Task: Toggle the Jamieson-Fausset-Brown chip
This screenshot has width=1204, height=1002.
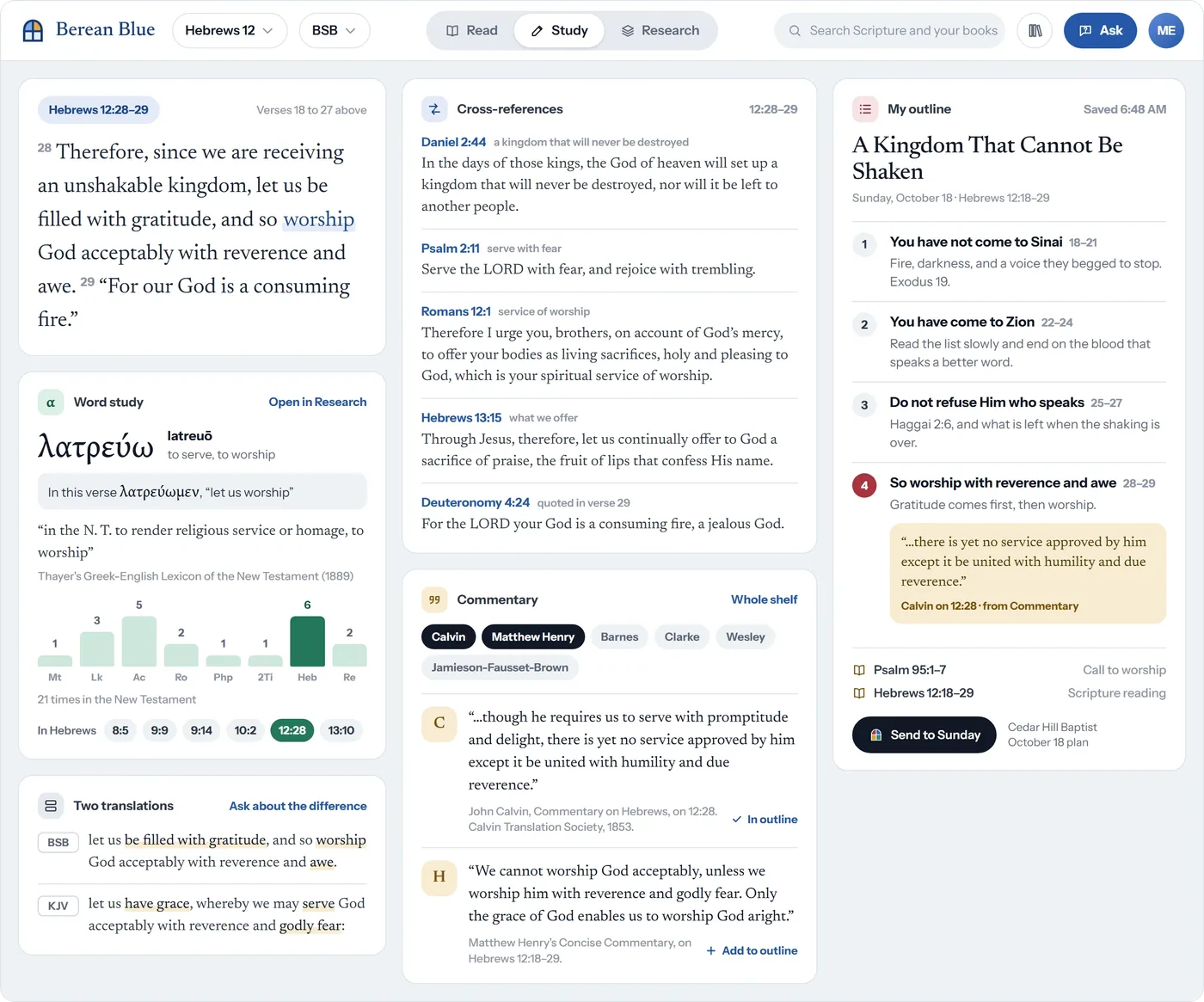Action: (500, 667)
